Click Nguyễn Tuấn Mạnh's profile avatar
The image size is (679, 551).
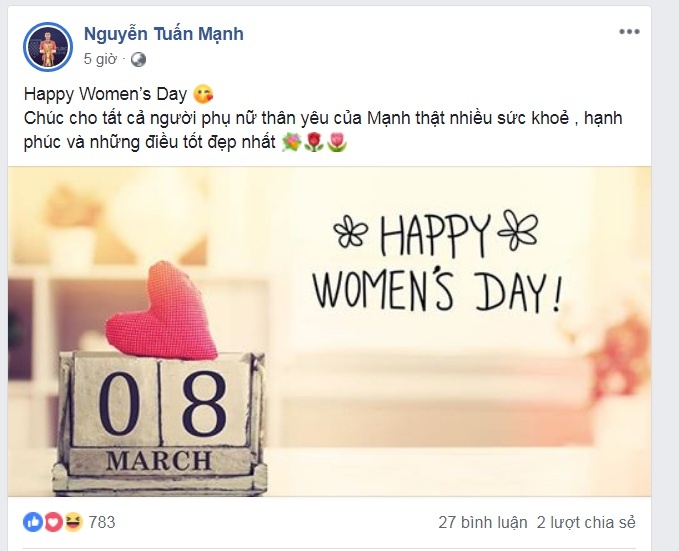(47, 46)
